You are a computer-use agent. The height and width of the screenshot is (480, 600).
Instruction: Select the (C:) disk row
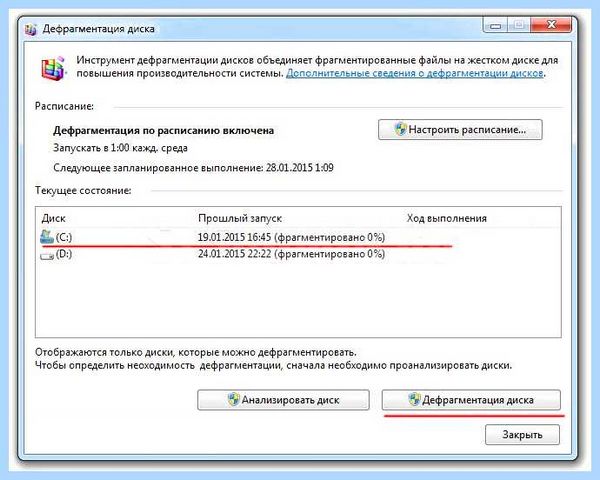[298, 237]
